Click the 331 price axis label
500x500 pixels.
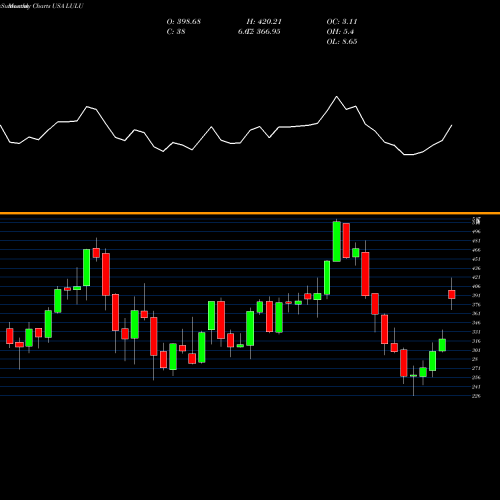(477, 332)
